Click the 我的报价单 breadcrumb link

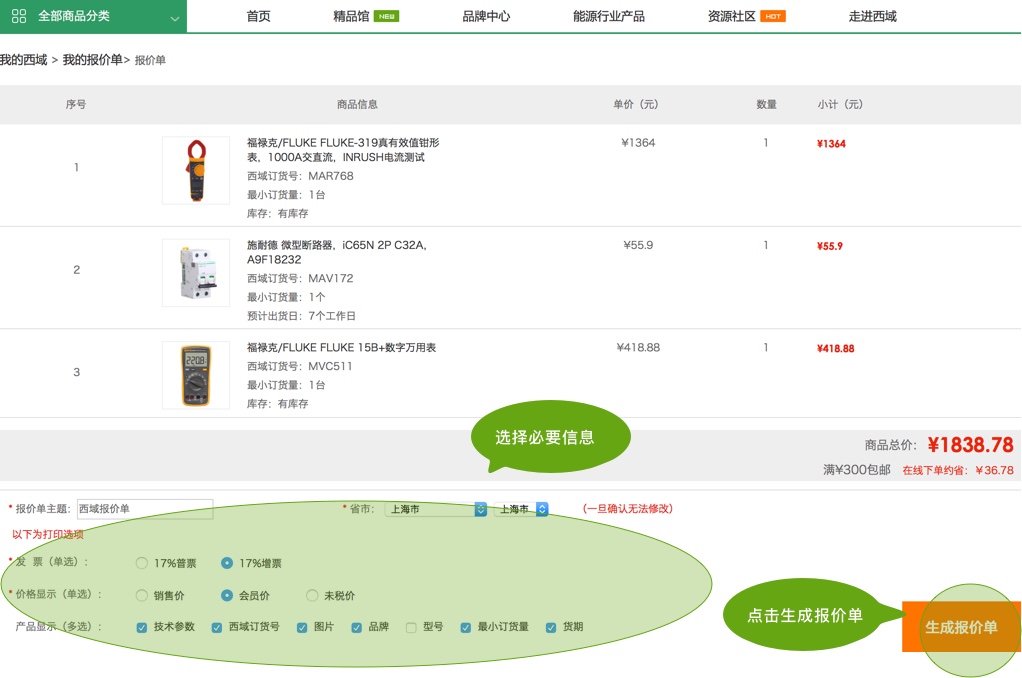92,60
